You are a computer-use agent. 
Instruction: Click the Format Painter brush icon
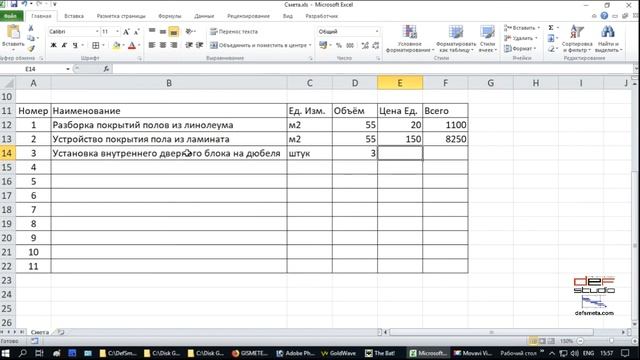click(31, 49)
